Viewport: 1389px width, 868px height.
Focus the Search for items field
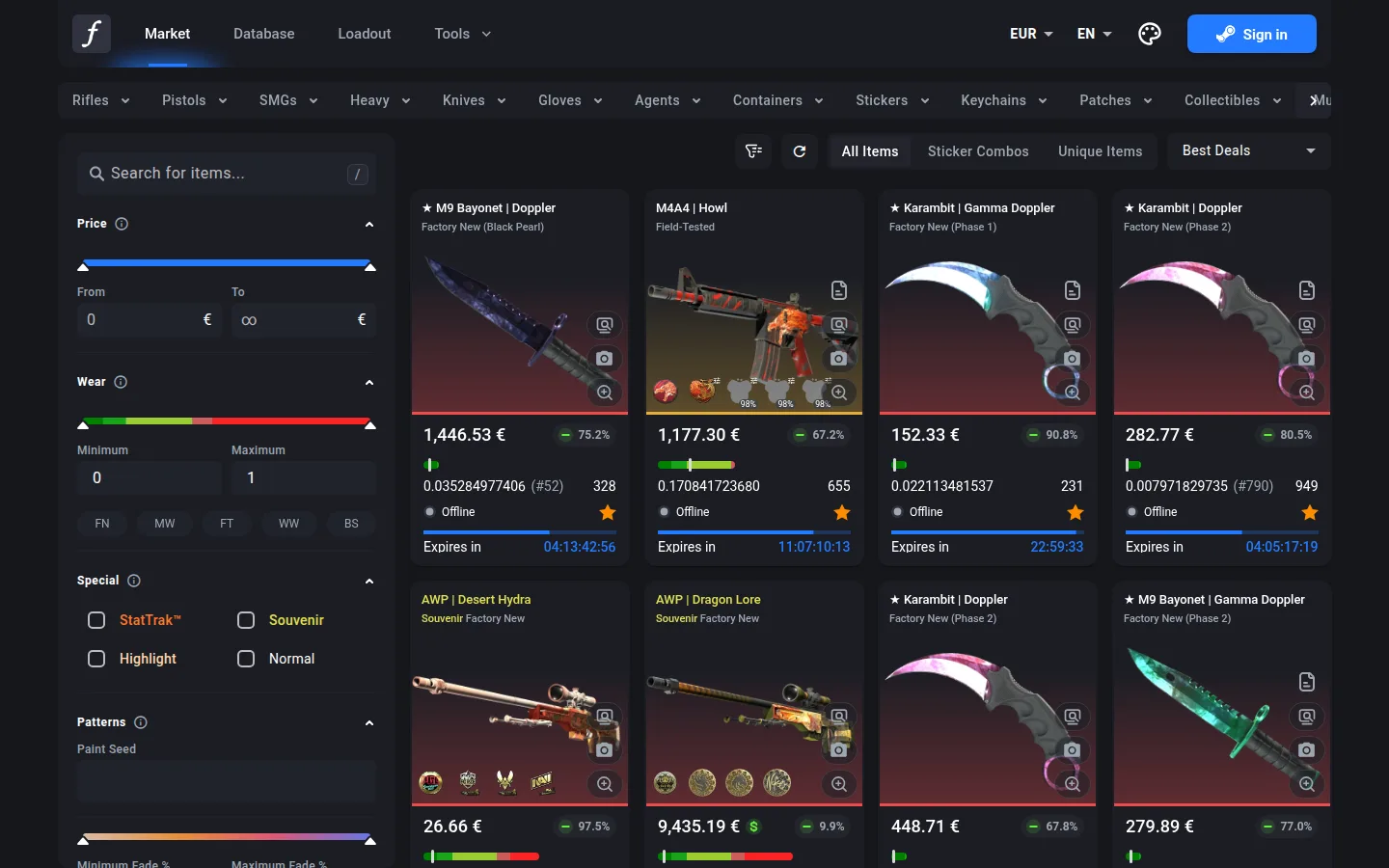click(227, 174)
